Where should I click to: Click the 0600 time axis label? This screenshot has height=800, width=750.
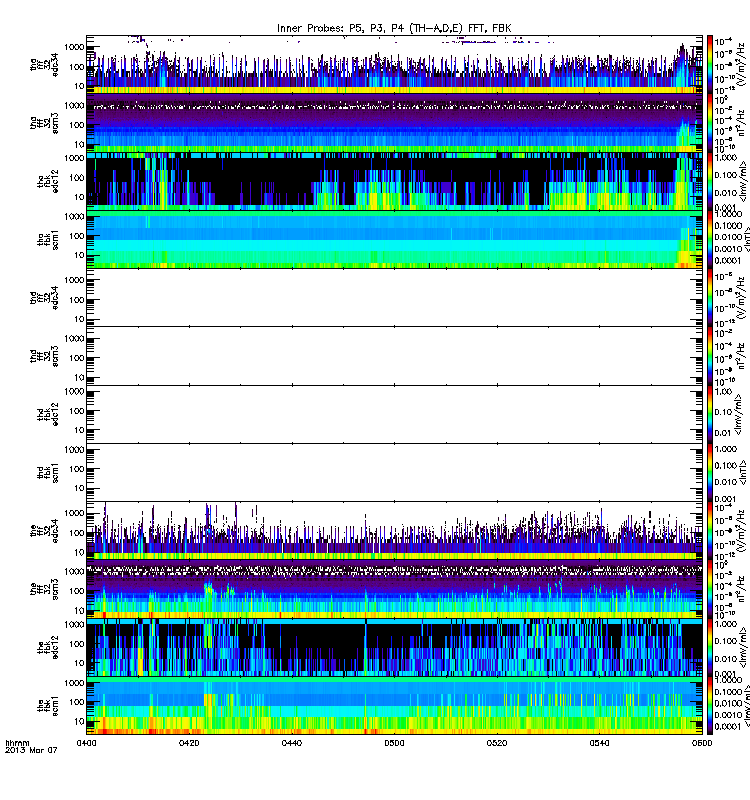coord(702,743)
